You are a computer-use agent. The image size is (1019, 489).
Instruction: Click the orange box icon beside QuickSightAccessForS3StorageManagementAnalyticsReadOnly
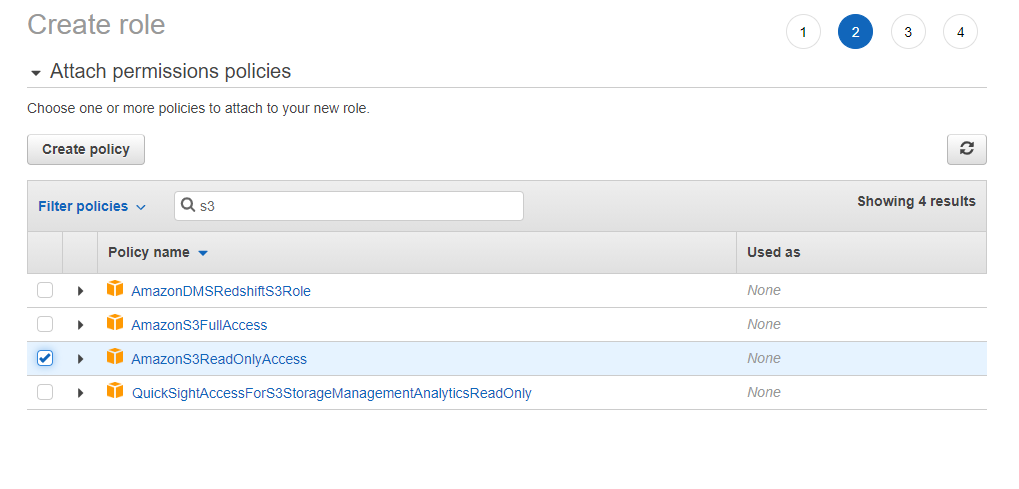tap(115, 390)
